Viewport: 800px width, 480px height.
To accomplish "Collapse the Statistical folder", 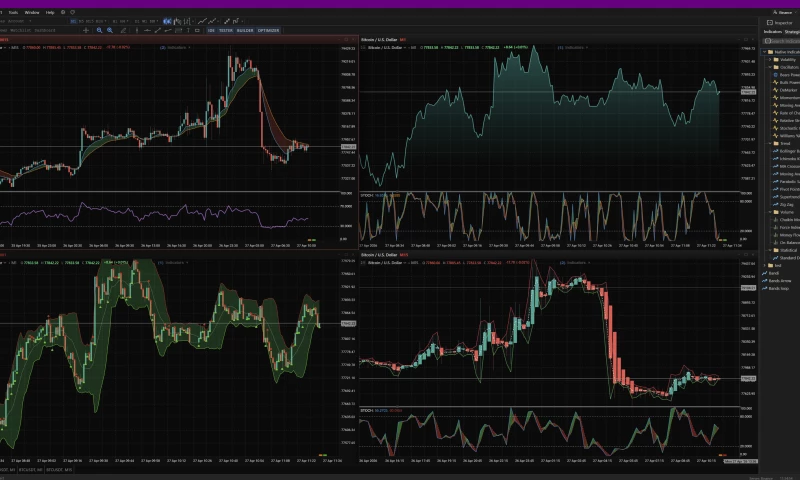I will pos(770,250).
